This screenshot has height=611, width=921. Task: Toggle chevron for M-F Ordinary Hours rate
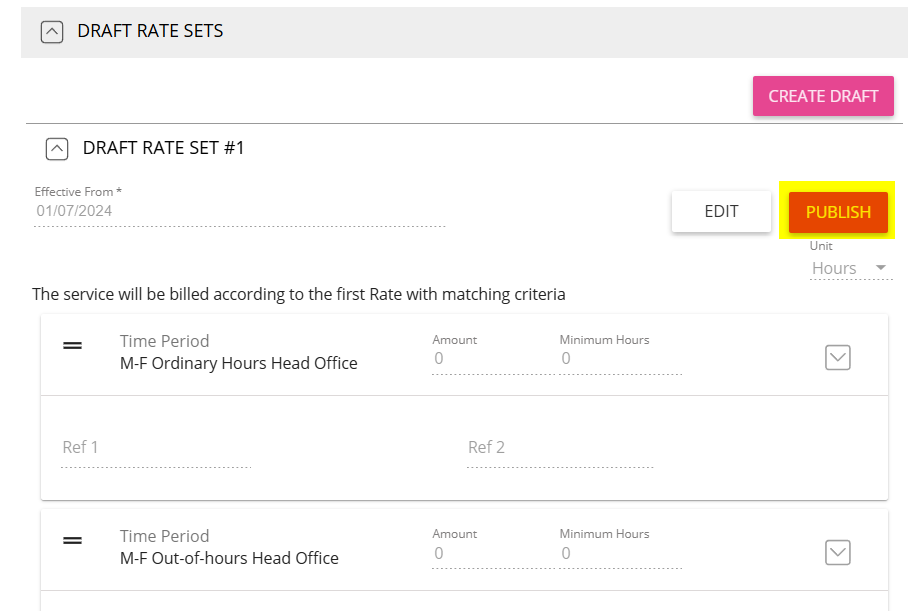click(838, 357)
